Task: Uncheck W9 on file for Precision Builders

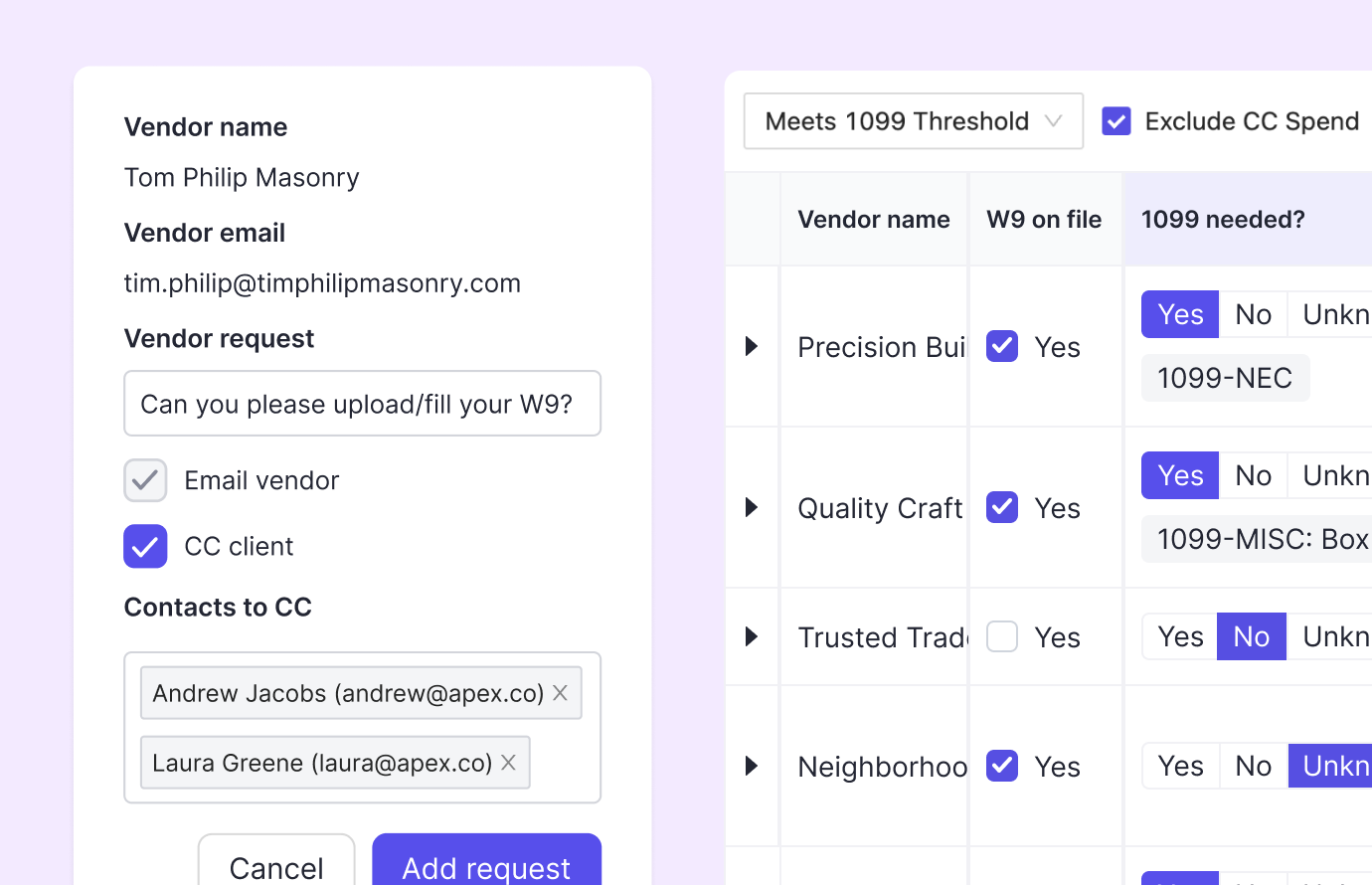Action: 1002,346
